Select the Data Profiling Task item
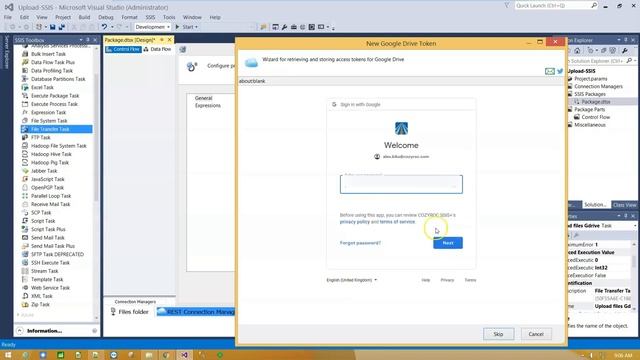This screenshot has height=360, width=640. pyautogui.click(x=52, y=71)
